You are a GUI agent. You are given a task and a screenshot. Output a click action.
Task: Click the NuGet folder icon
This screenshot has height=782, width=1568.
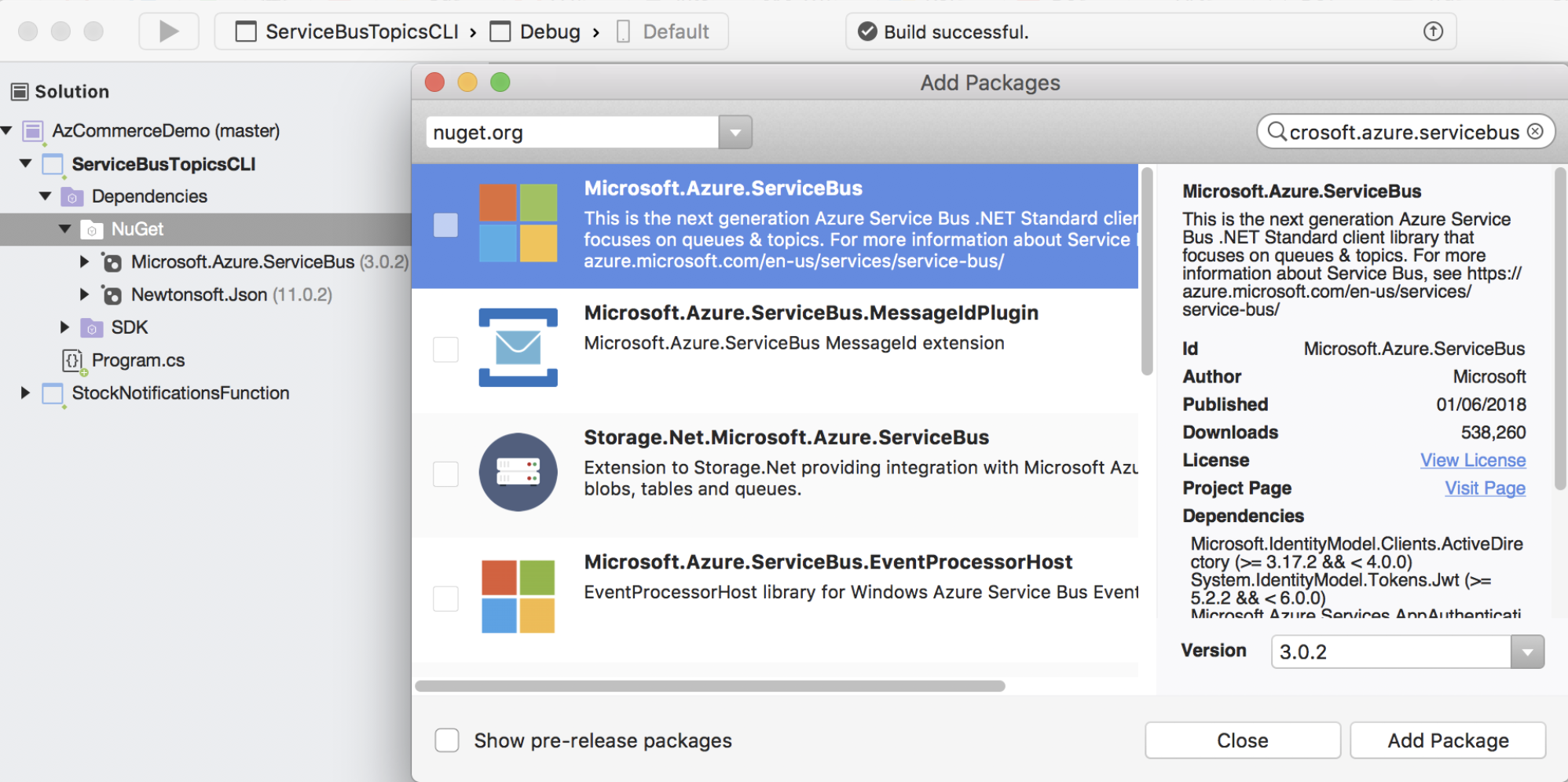(92, 229)
